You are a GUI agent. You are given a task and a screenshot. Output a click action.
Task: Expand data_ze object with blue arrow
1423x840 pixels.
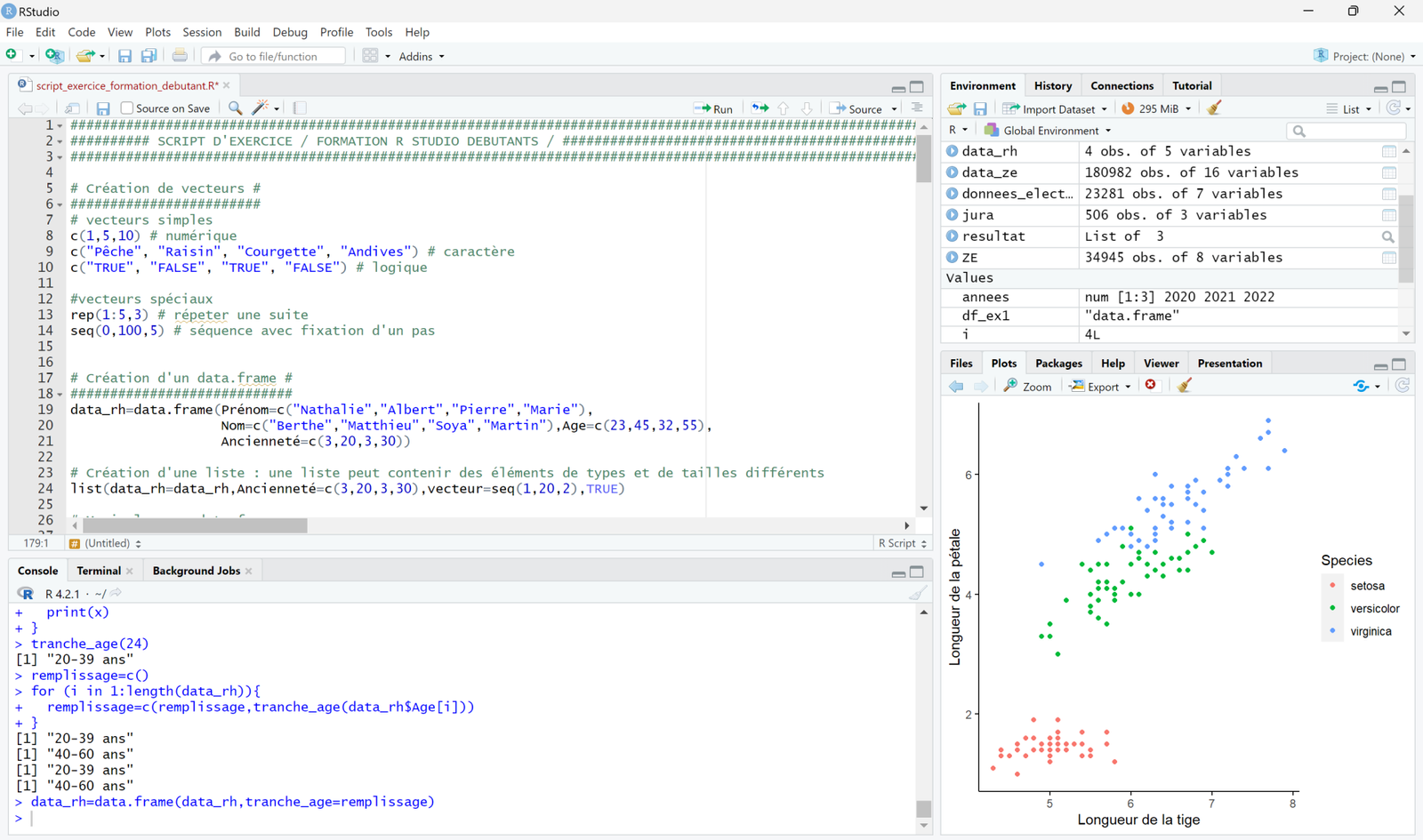click(952, 172)
